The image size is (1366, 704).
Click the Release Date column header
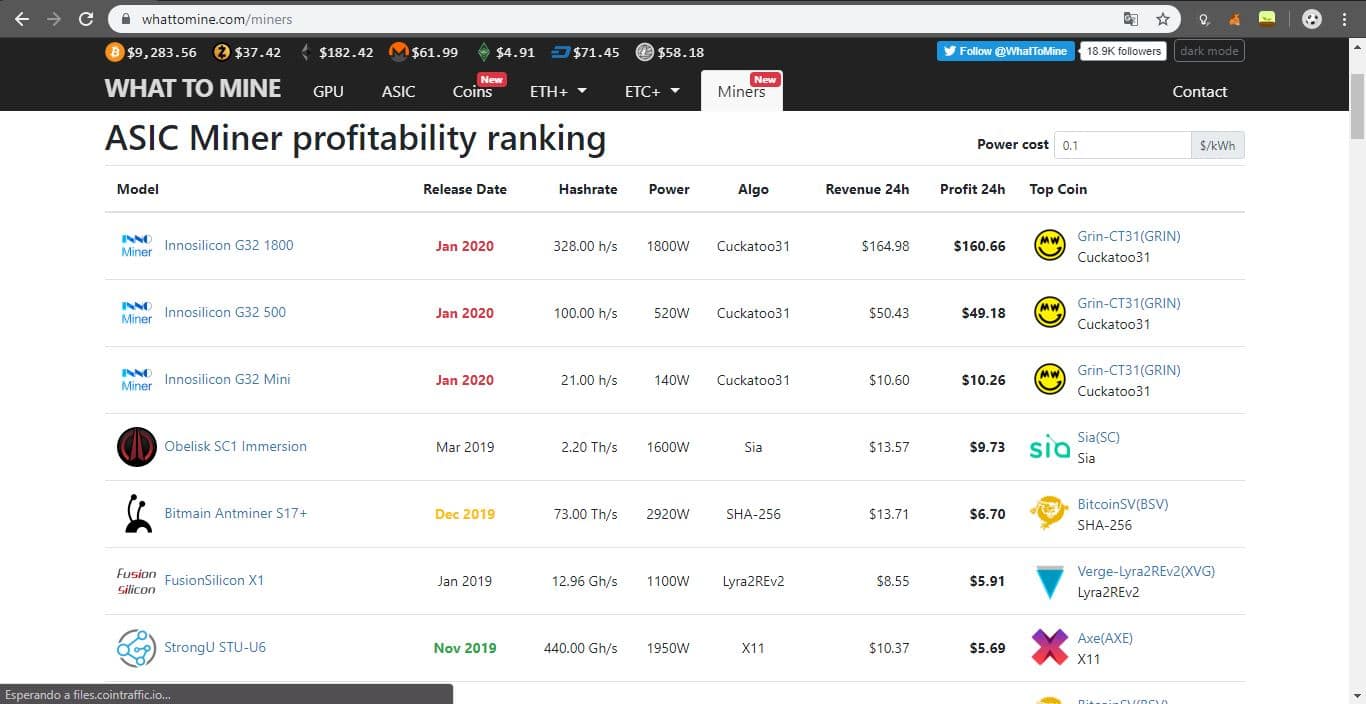(465, 189)
